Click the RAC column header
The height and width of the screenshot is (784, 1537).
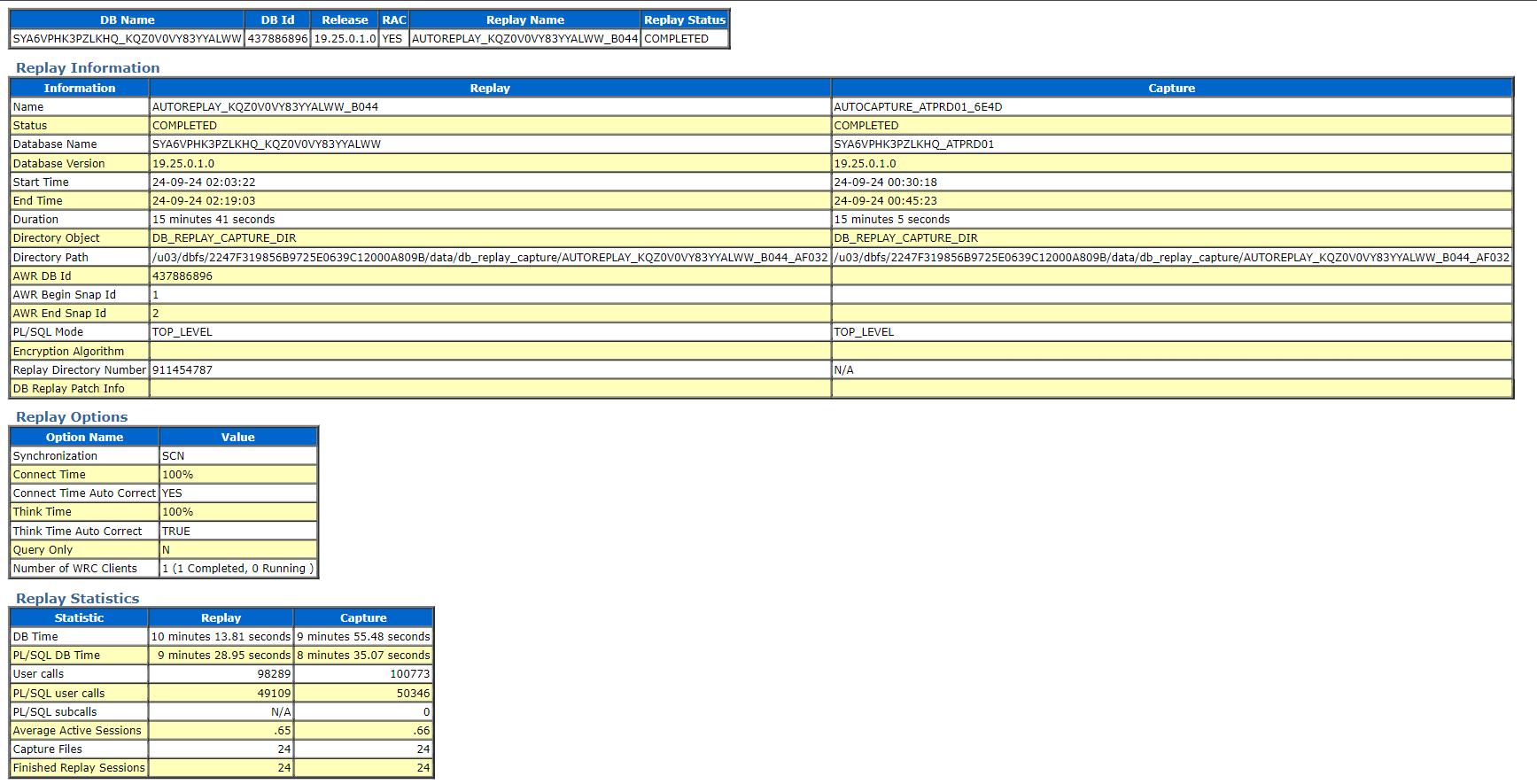(394, 19)
